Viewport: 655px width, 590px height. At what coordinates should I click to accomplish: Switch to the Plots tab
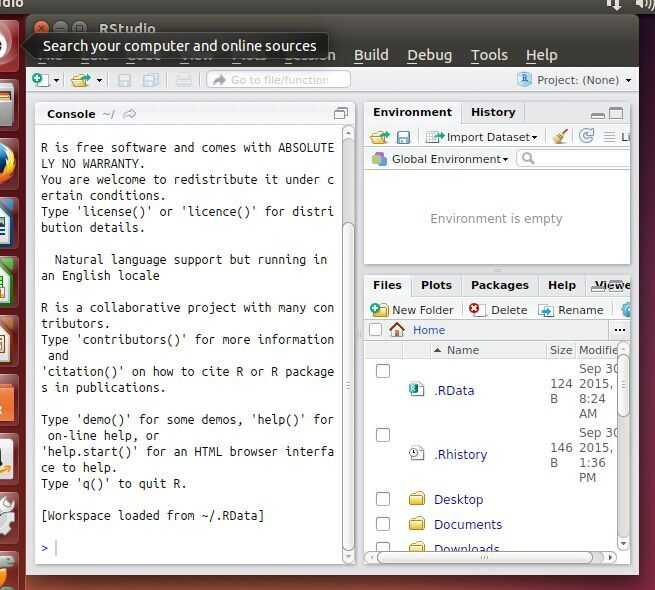[x=436, y=285]
